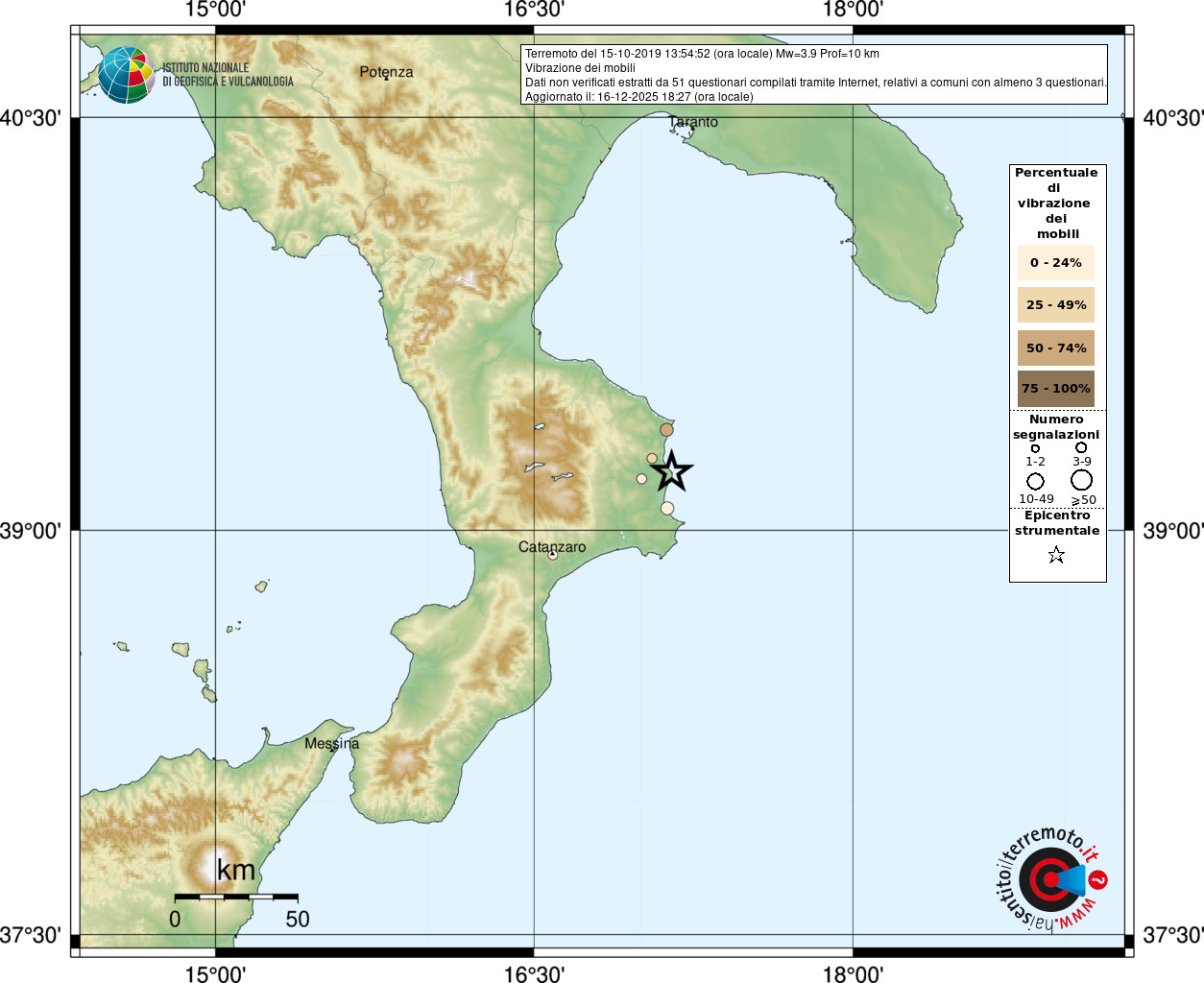Click the 3-9 reports circle in legend
Viewport: 1204px width, 983px height.
coord(1081,447)
